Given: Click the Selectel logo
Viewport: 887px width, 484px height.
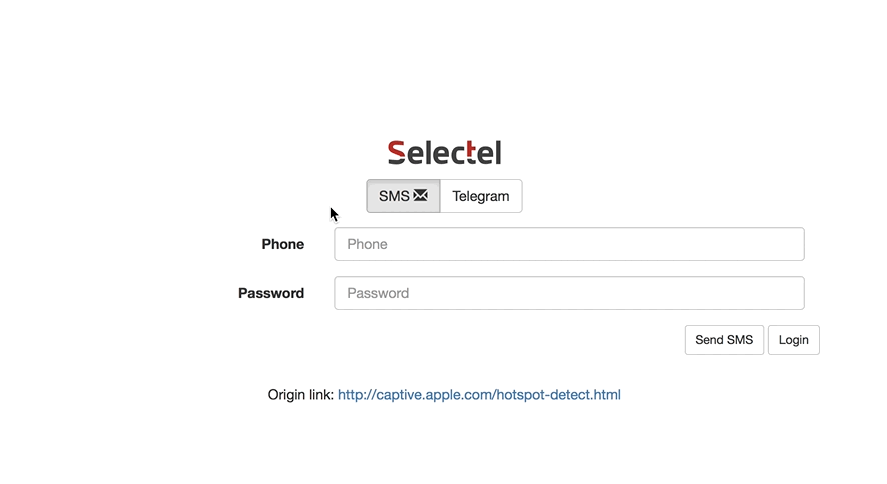Looking at the screenshot, I should 444,153.
